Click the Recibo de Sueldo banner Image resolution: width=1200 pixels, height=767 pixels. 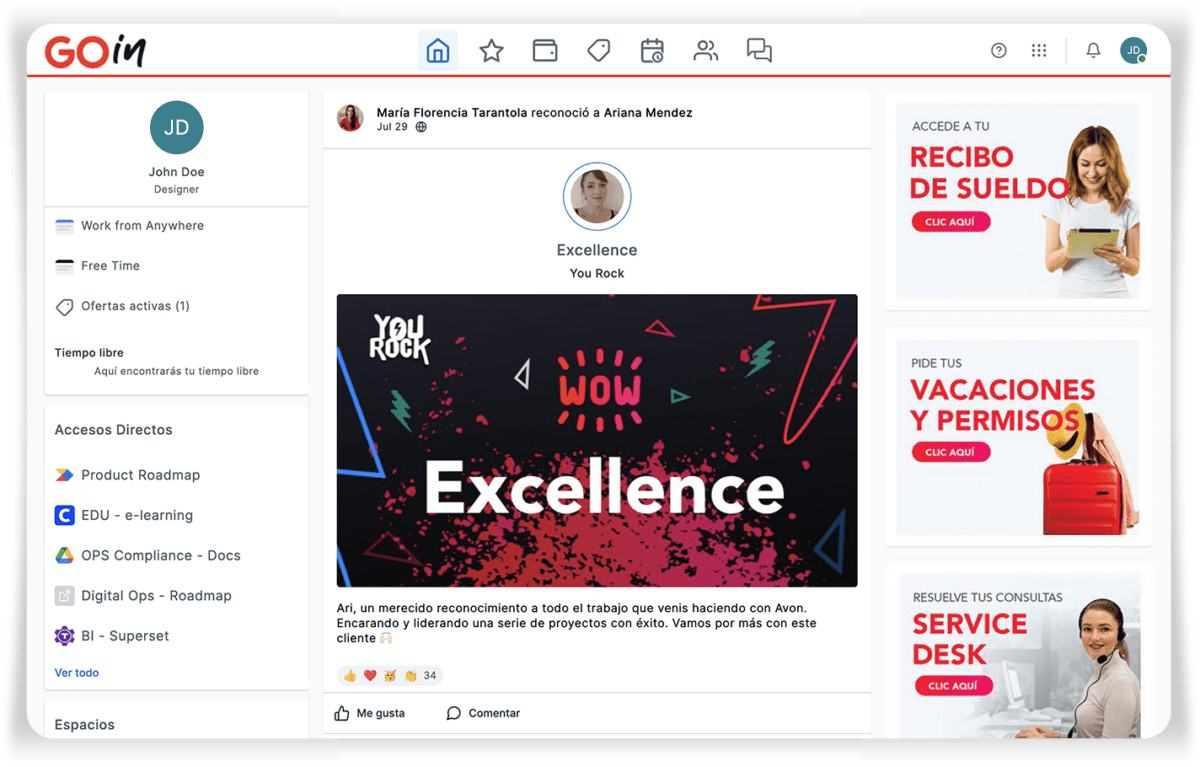point(1018,201)
